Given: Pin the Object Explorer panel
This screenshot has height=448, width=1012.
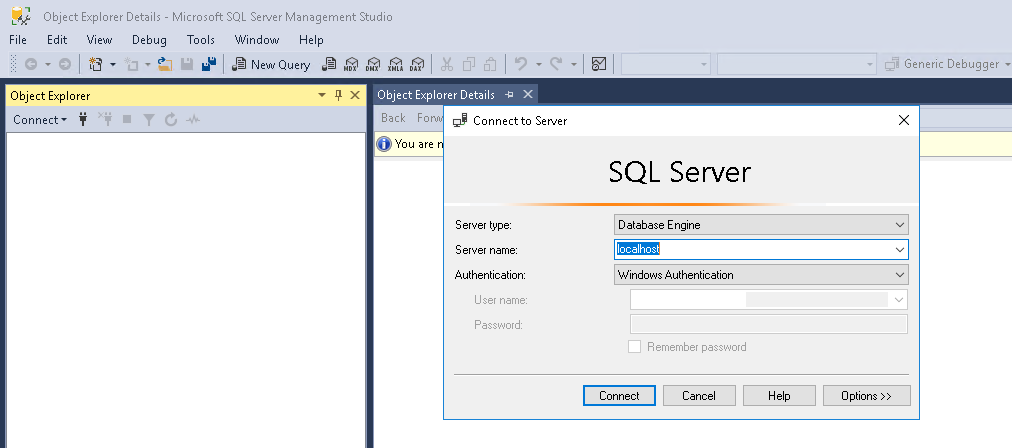Looking at the screenshot, I should point(338,95).
